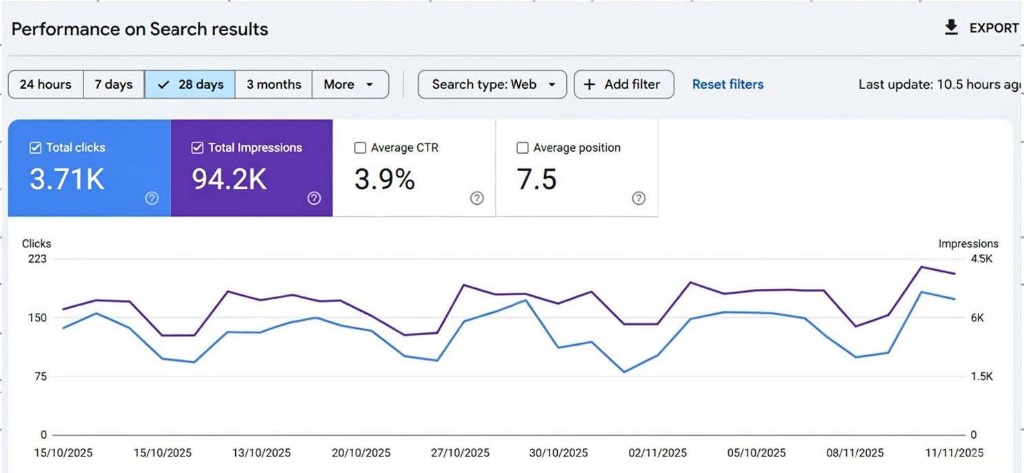The height and width of the screenshot is (473, 1024).
Task: Select the 24 hours range
Action: pyautogui.click(x=46, y=84)
